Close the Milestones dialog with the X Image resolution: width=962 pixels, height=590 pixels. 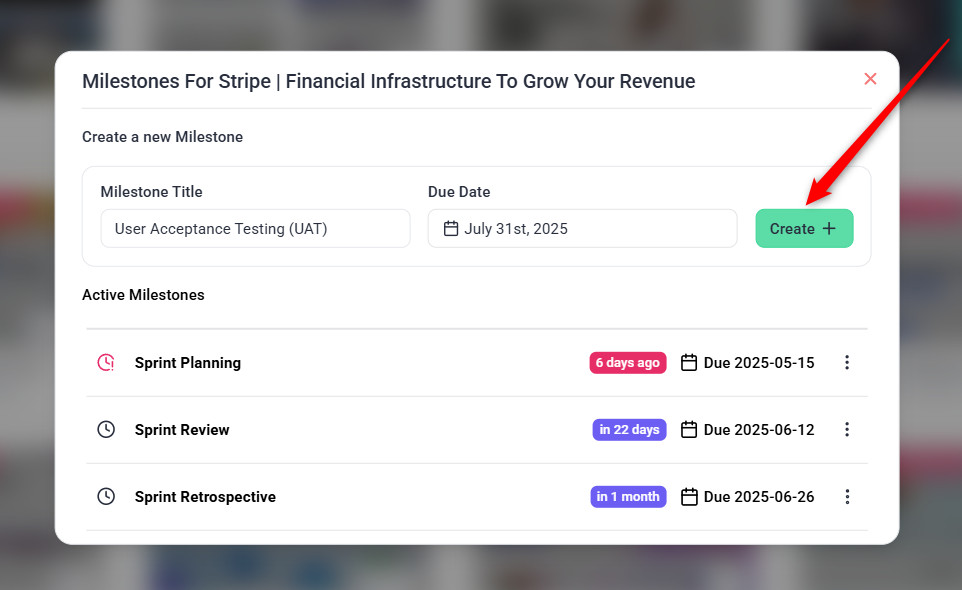(870, 79)
